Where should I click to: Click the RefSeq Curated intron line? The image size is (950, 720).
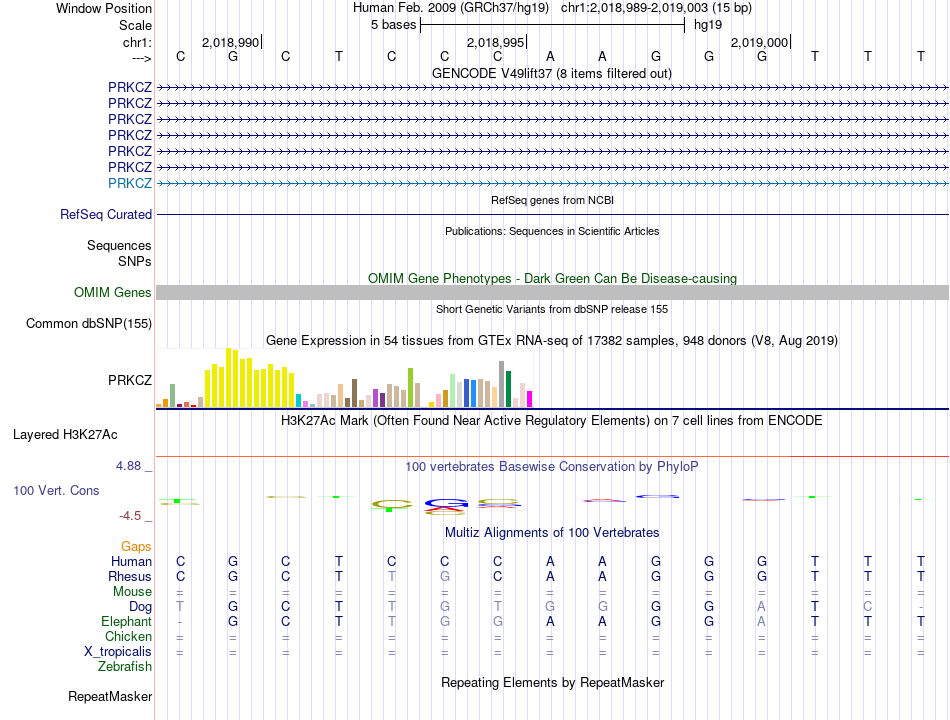pos(552,215)
